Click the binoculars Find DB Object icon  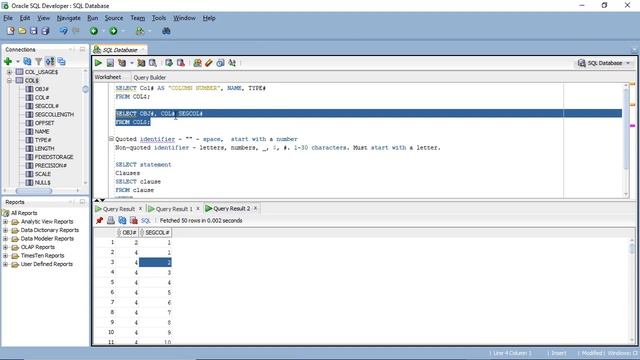[166, 31]
